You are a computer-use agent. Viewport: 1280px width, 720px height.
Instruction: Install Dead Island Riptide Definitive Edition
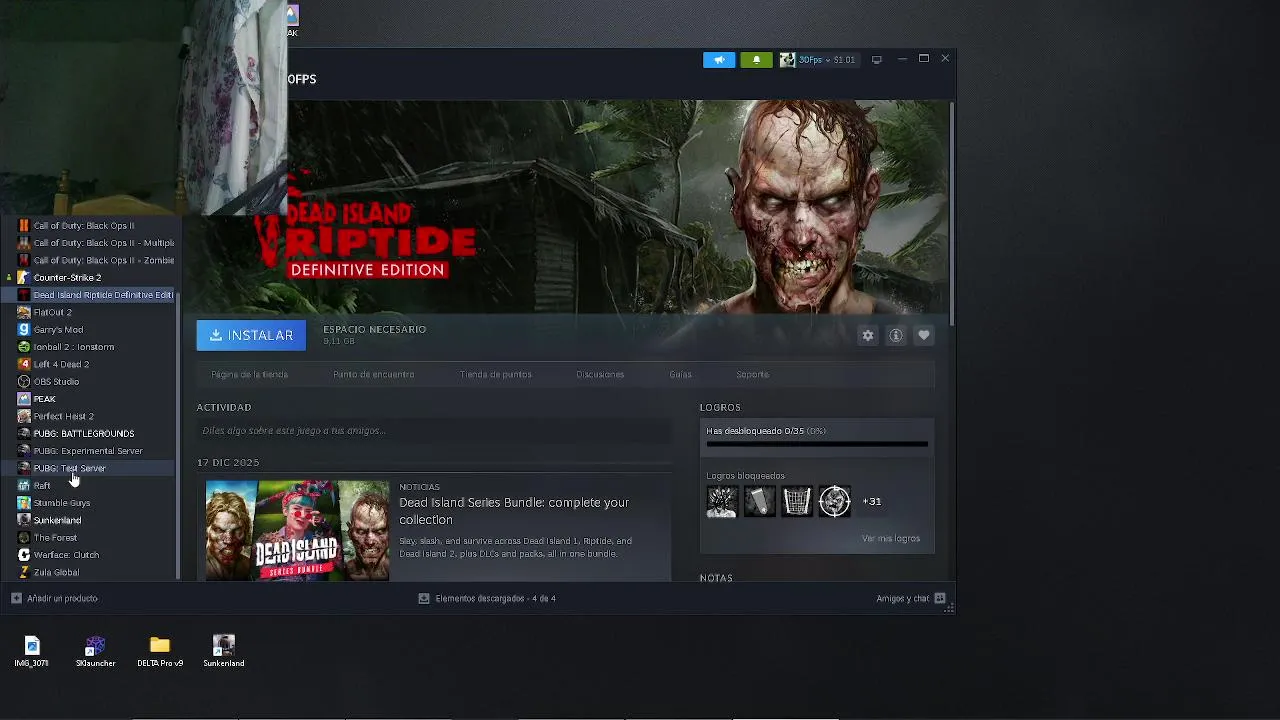click(251, 336)
